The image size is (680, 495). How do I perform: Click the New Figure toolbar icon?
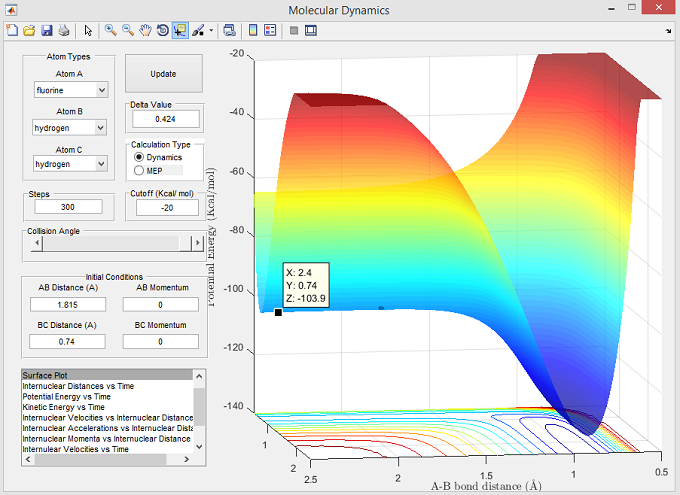(x=12, y=30)
